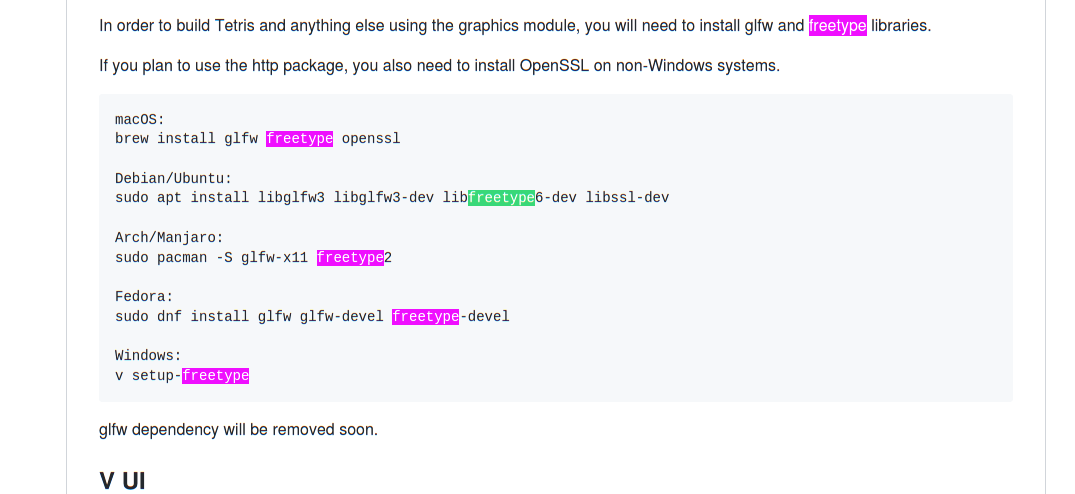This screenshot has width=1075, height=494.
Task: Click the "glfw dependency will be removed soon" sentence
Action: pos(238,430)
